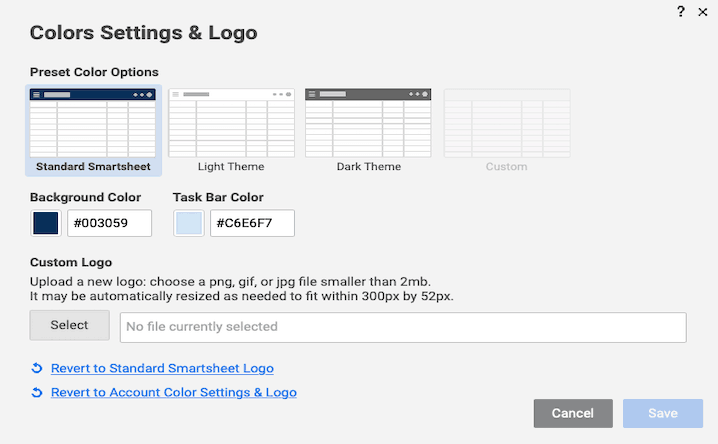Pick the Dark Theme preset preview
The image size is (718, 444).
(x=368, y=123)
